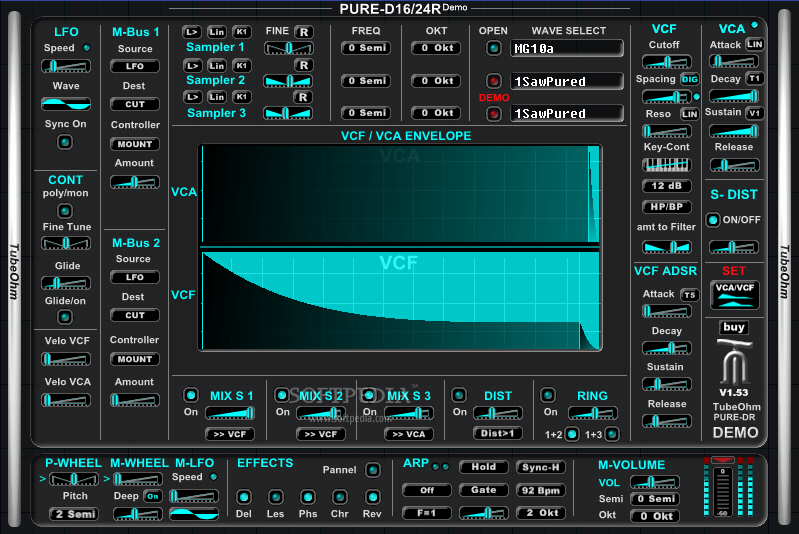This screenshot has height=534, width=799.
Task: Enable MIX S 1 On LED
Action: [x=191, y=395]
